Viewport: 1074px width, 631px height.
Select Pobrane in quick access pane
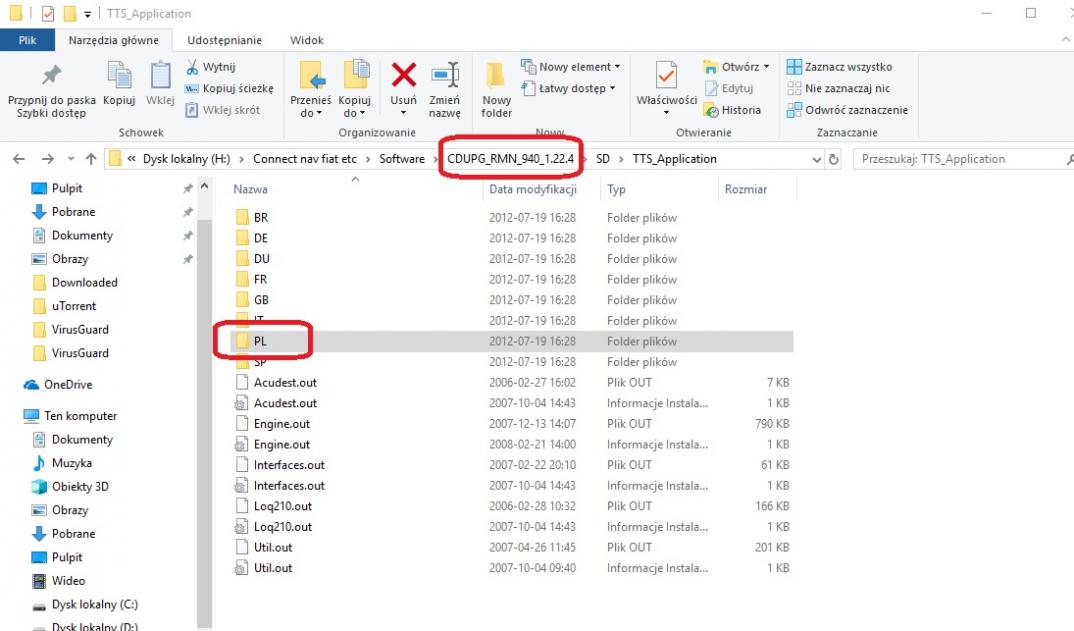pyautogui.click(x=73, y=212)
